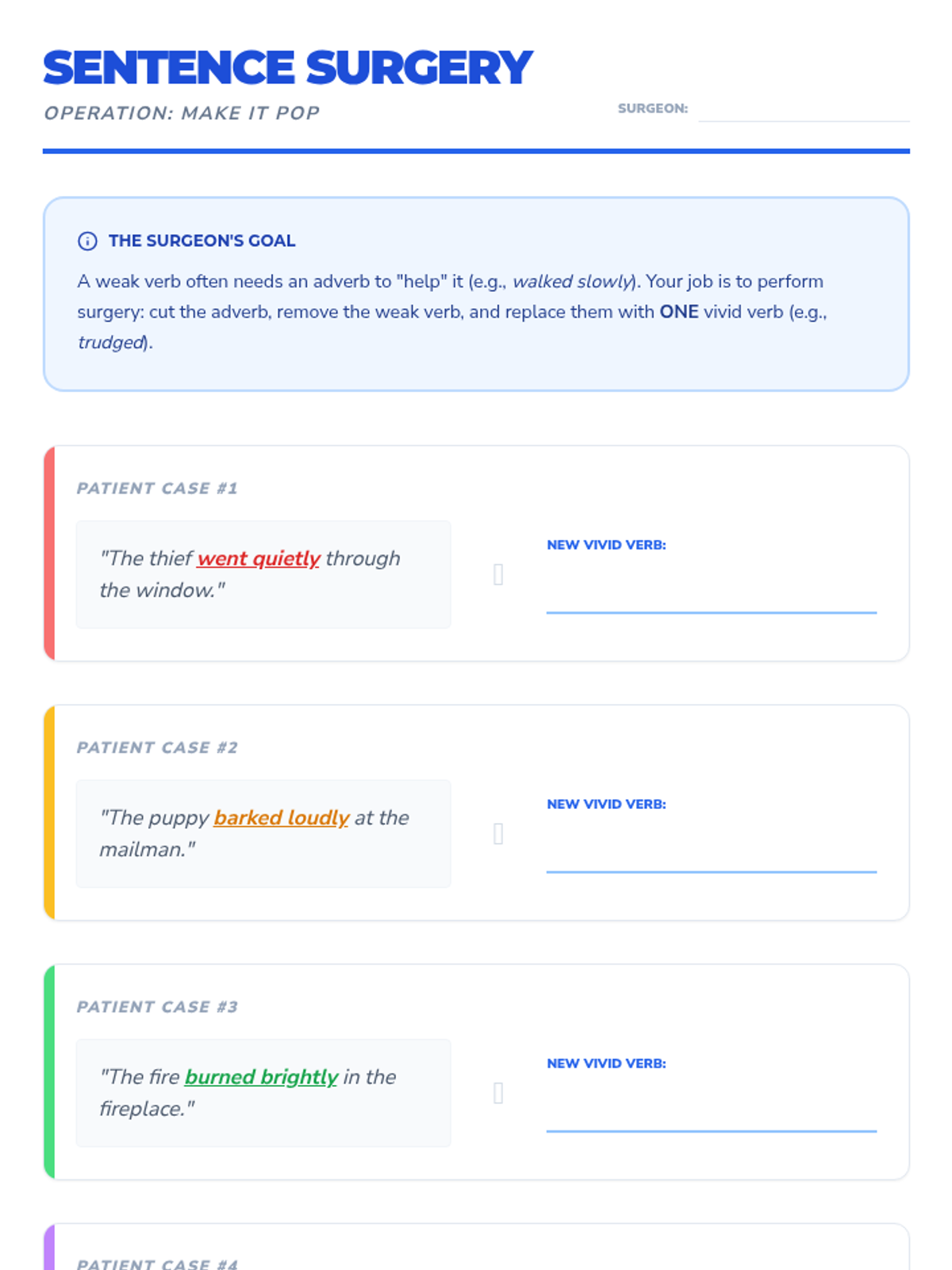Focus the New Vivid Verb field for Case #3

[711, 1113]
